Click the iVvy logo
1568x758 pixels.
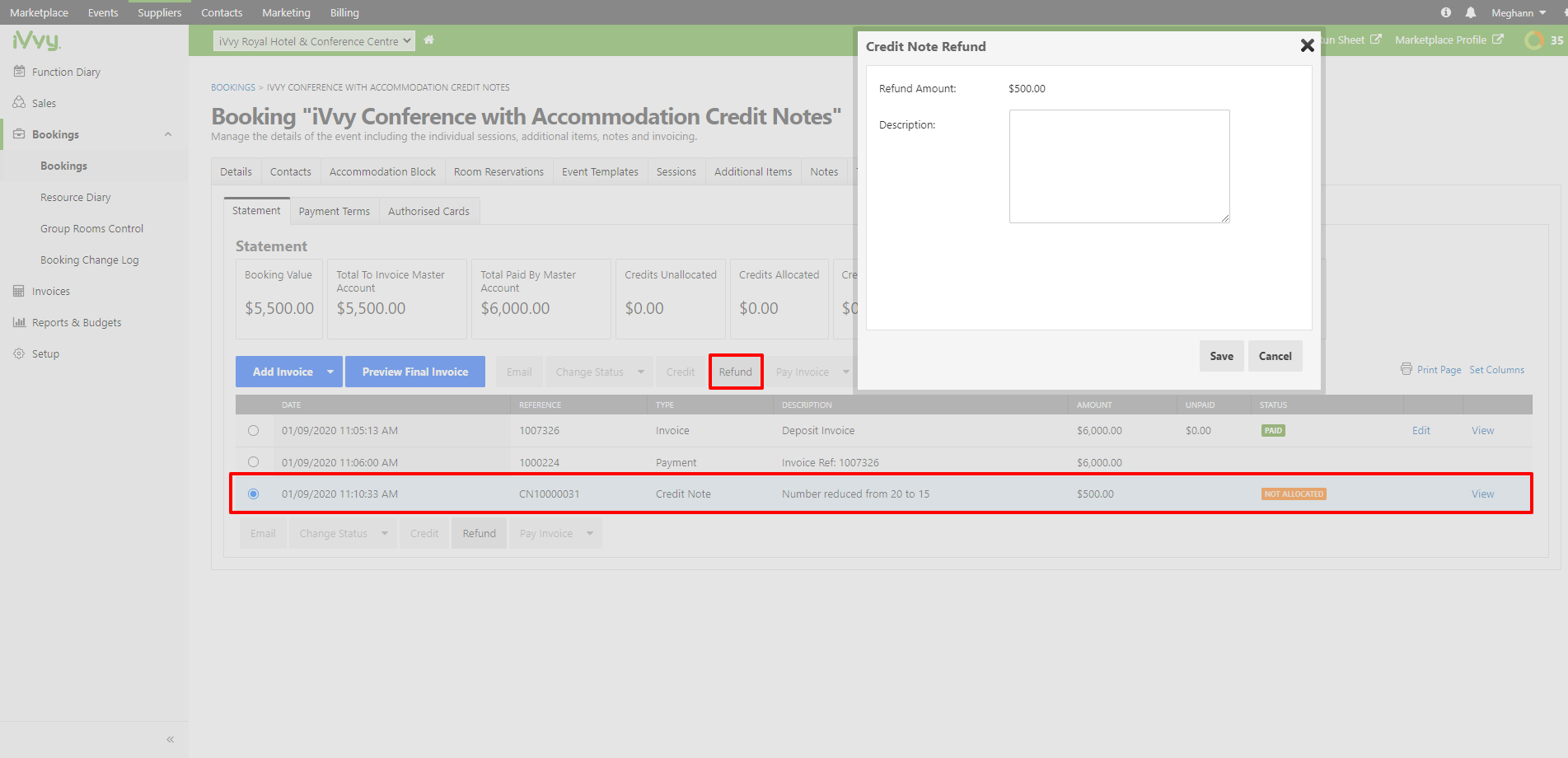point(36,40)
